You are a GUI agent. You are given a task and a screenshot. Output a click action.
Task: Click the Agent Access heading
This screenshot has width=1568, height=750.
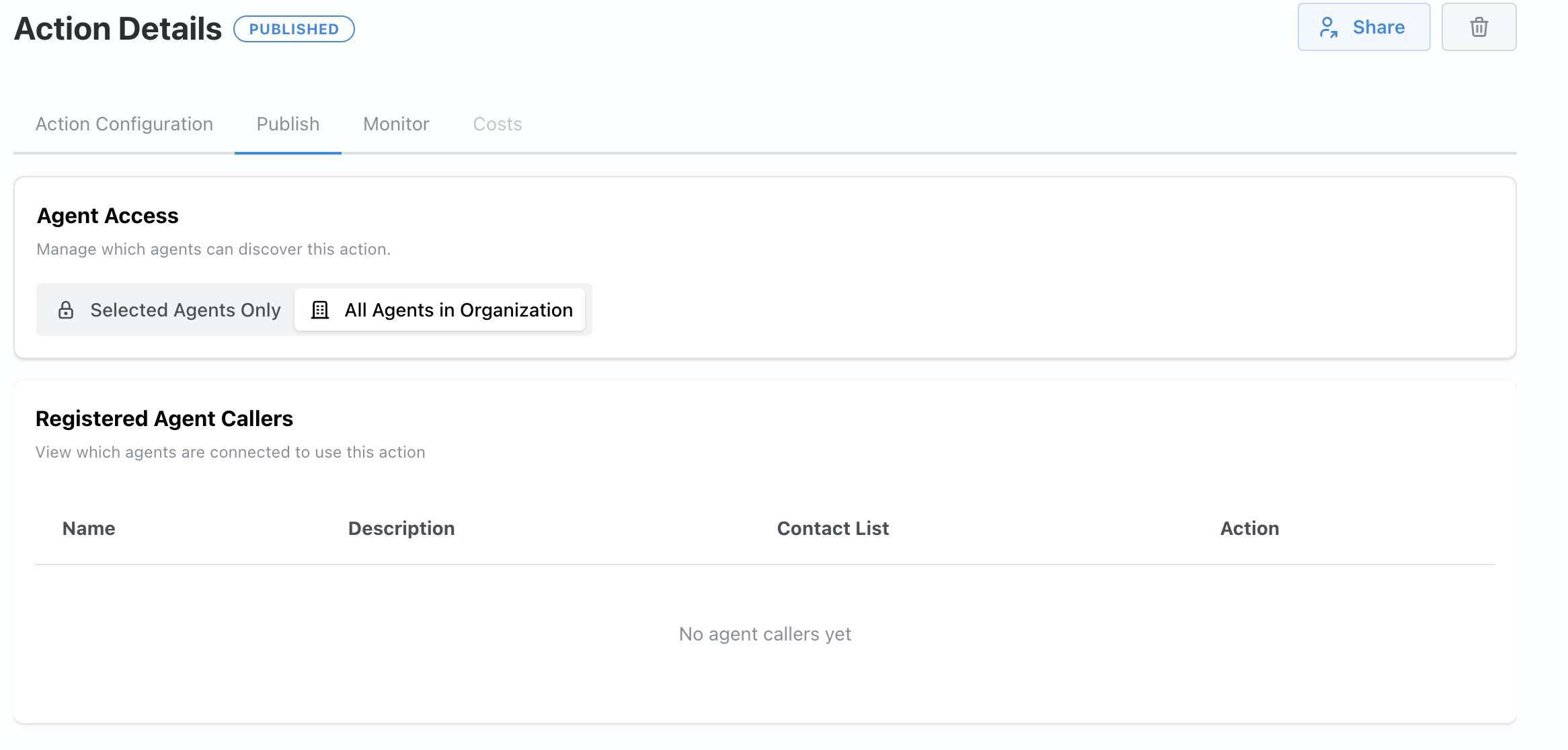108,216
